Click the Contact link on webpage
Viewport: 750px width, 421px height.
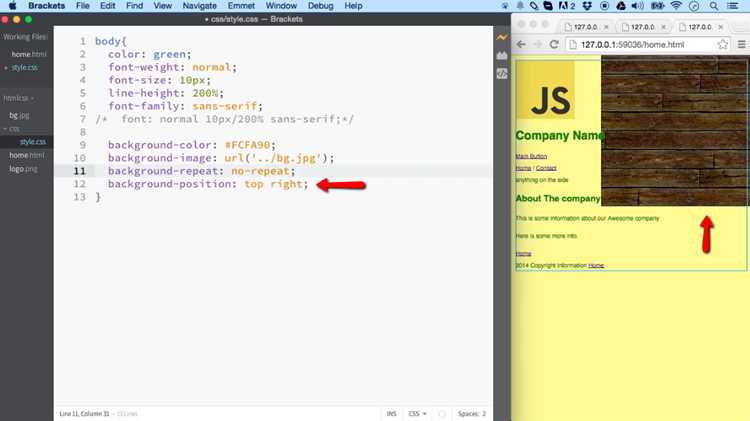(546, 168)
